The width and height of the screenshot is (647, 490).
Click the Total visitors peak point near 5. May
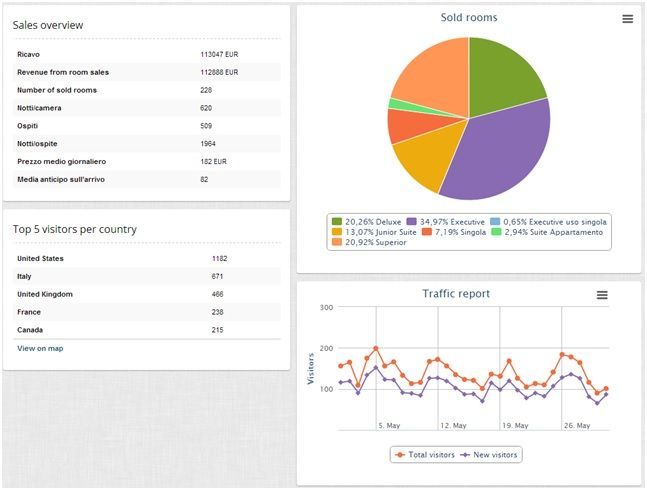(375, 349)
